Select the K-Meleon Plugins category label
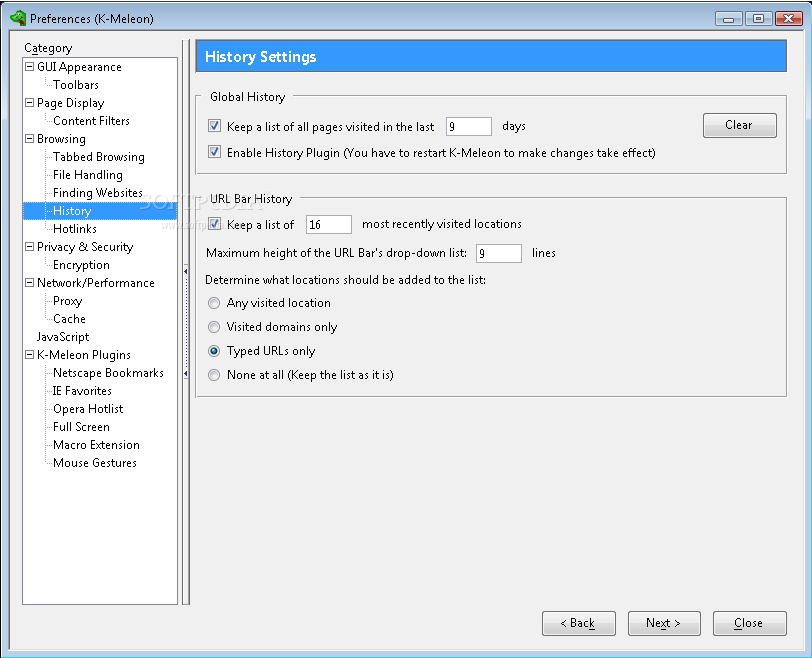812x658 pixels. click(84, 355)
